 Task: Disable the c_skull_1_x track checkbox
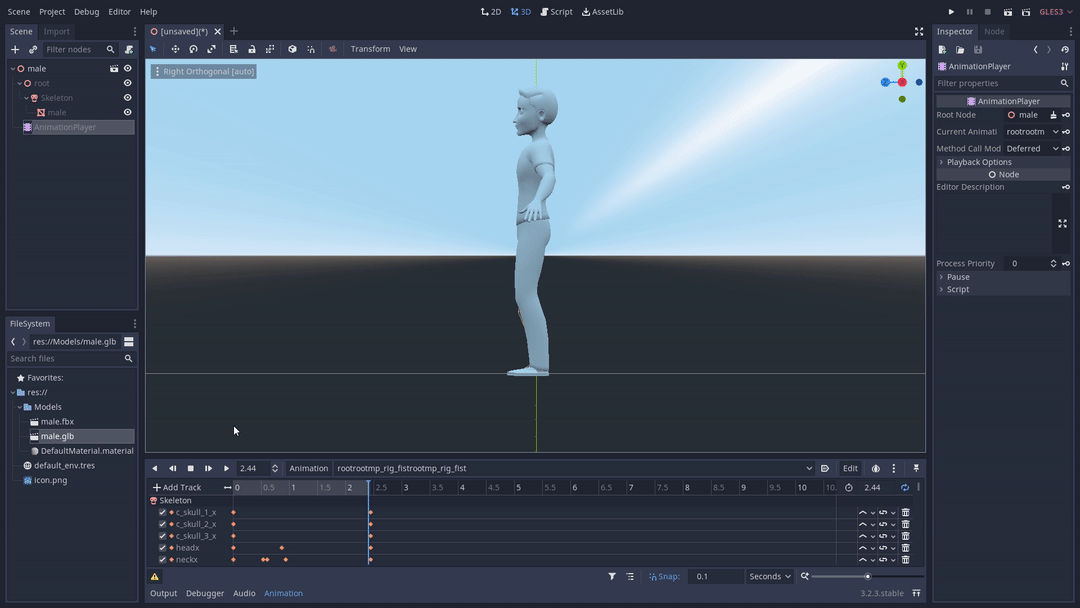162,511
